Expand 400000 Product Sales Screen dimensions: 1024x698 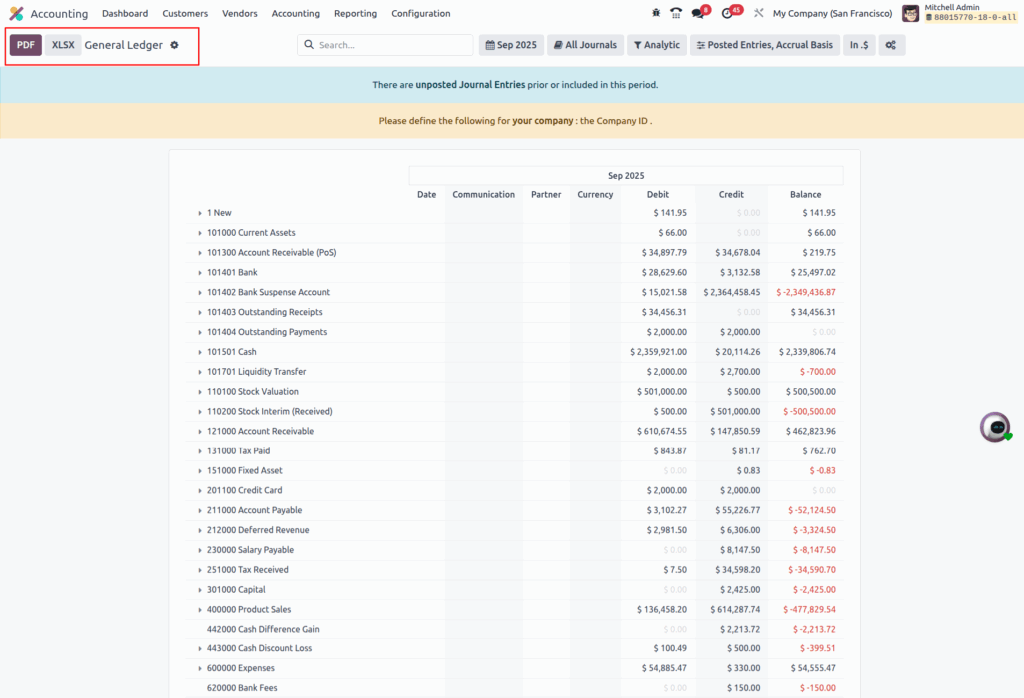click(200, 610)
